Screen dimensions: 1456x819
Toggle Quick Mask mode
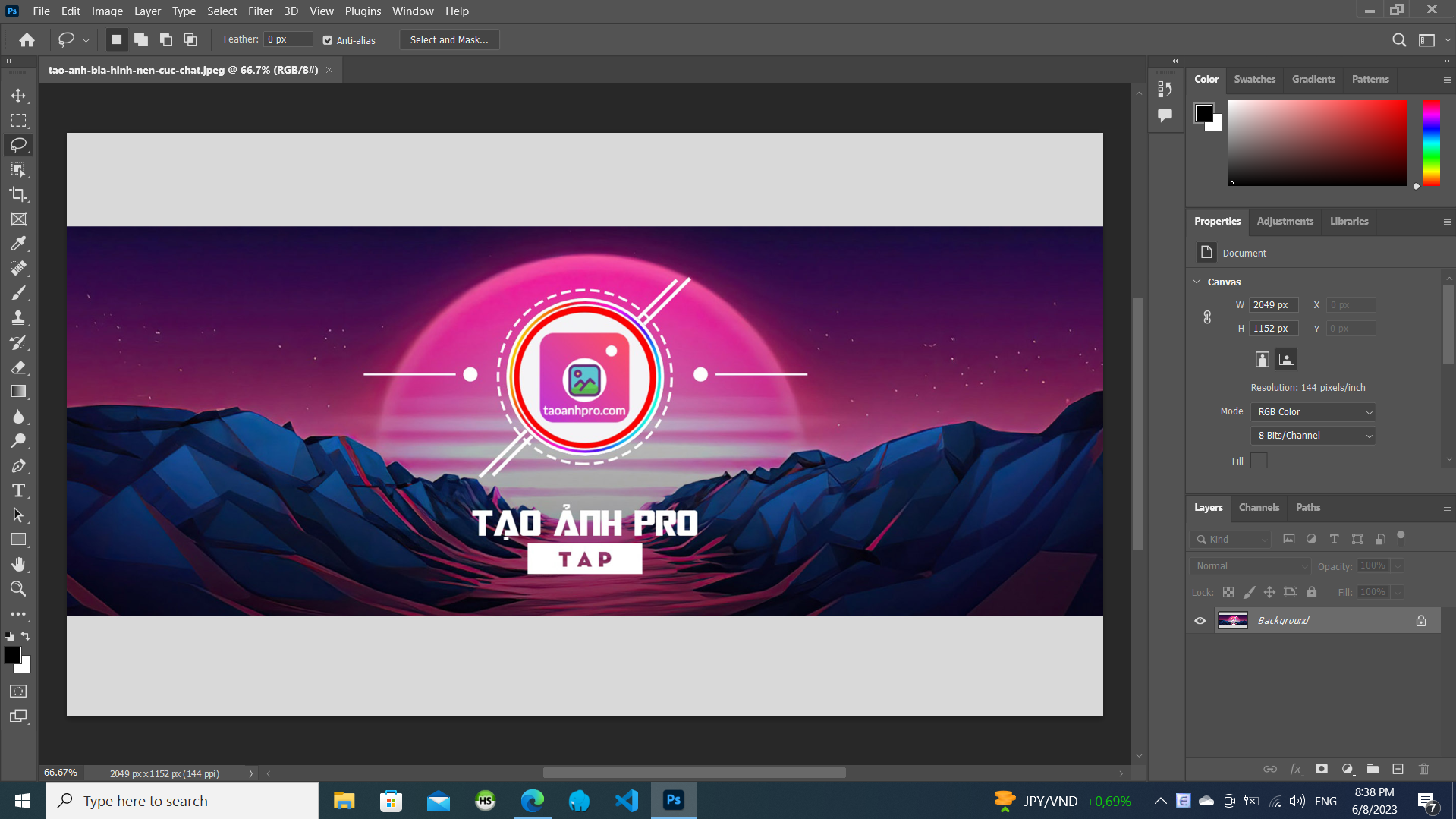[x=18, y=691]
